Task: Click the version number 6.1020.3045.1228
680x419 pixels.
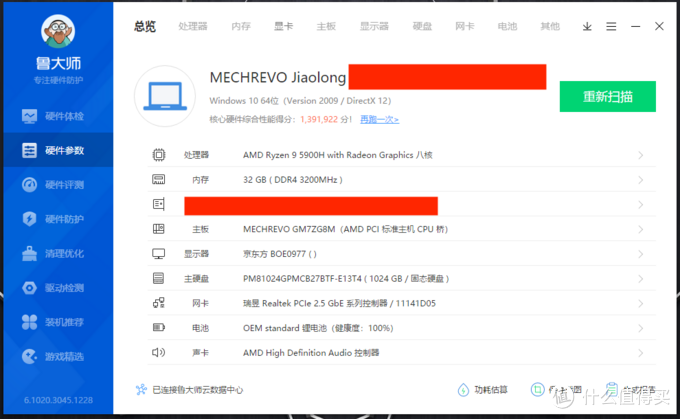Action: click(x=58, y=400)
